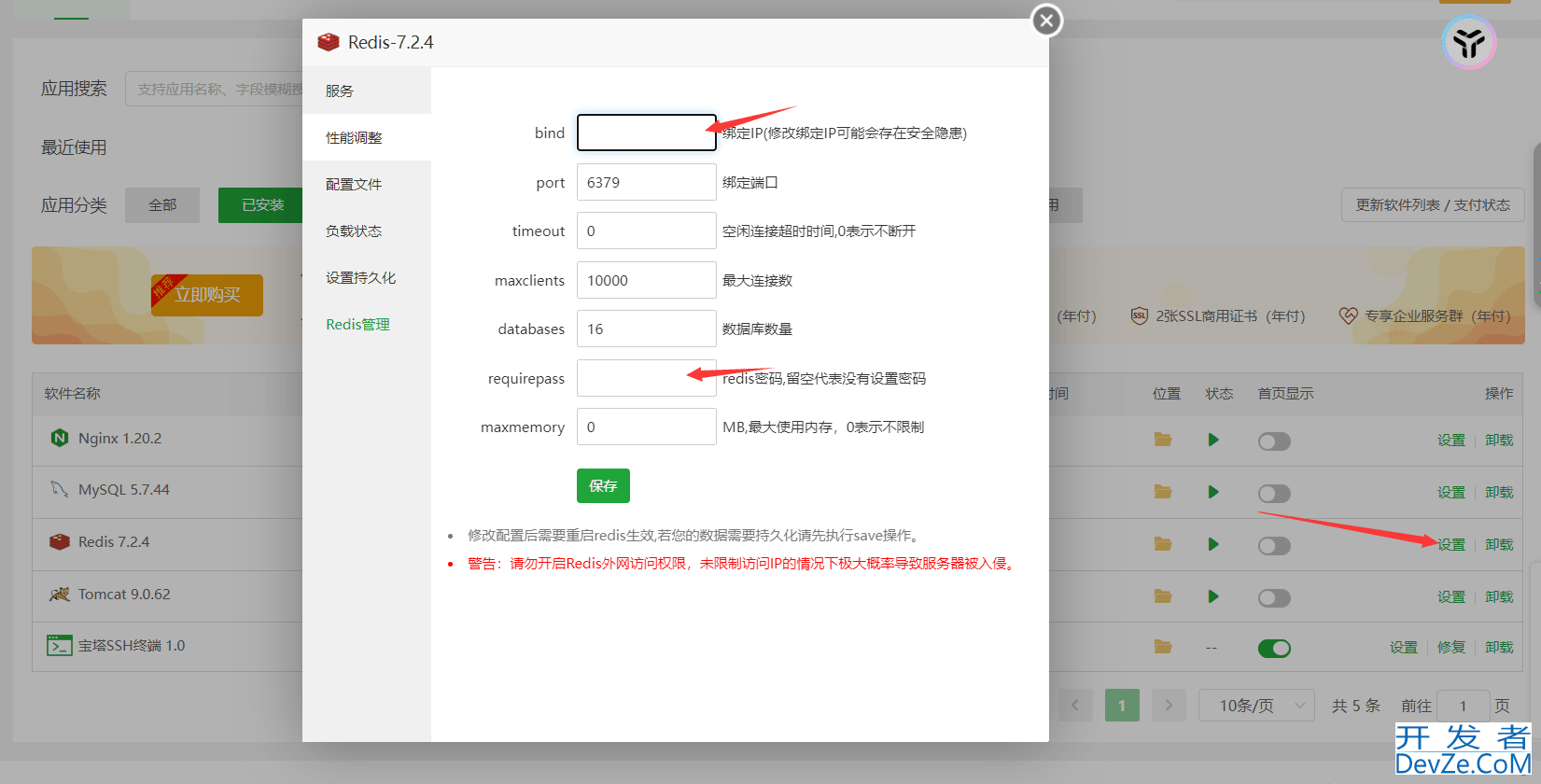Screen dimensions: 1541x784
Task: Click the SSH terminal logo icon
Action: (x=60, y=646)
